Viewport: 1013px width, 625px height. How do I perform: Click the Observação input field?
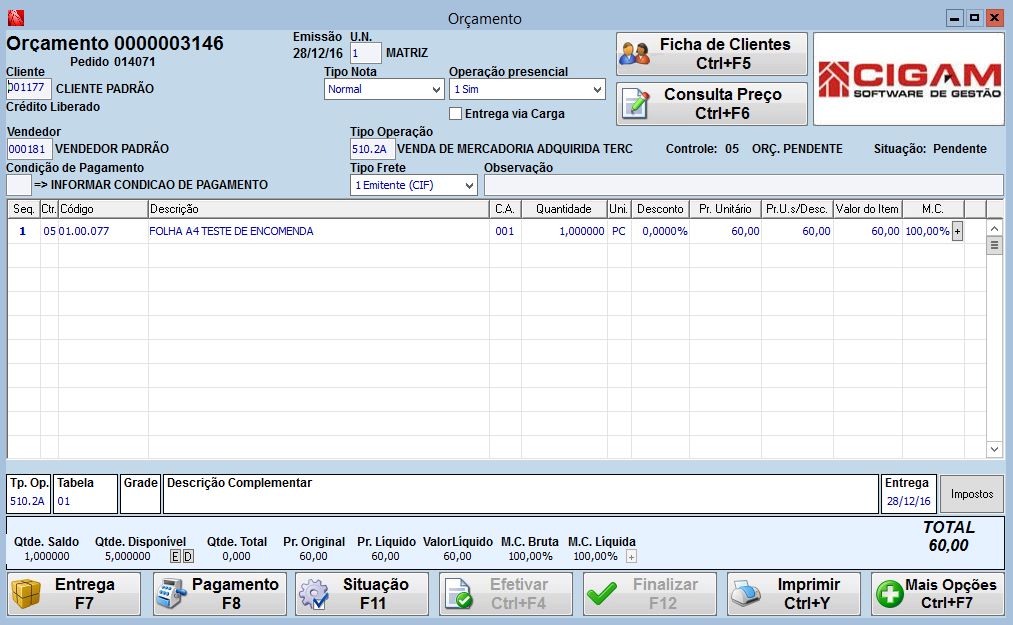pos(744,185)
